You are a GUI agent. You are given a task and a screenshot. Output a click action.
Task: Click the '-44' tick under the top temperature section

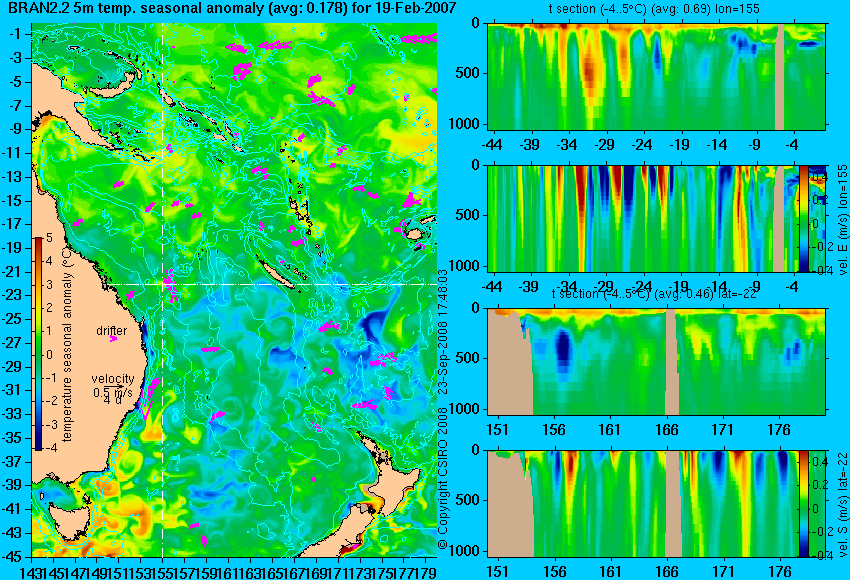tap(492, 144)
